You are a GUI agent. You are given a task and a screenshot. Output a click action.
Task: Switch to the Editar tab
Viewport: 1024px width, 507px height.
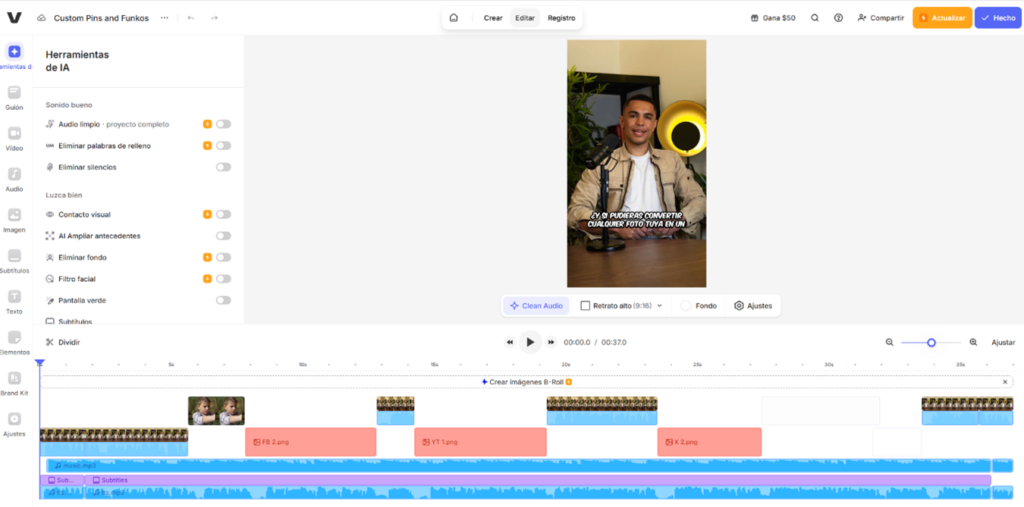tap(525, 18)
